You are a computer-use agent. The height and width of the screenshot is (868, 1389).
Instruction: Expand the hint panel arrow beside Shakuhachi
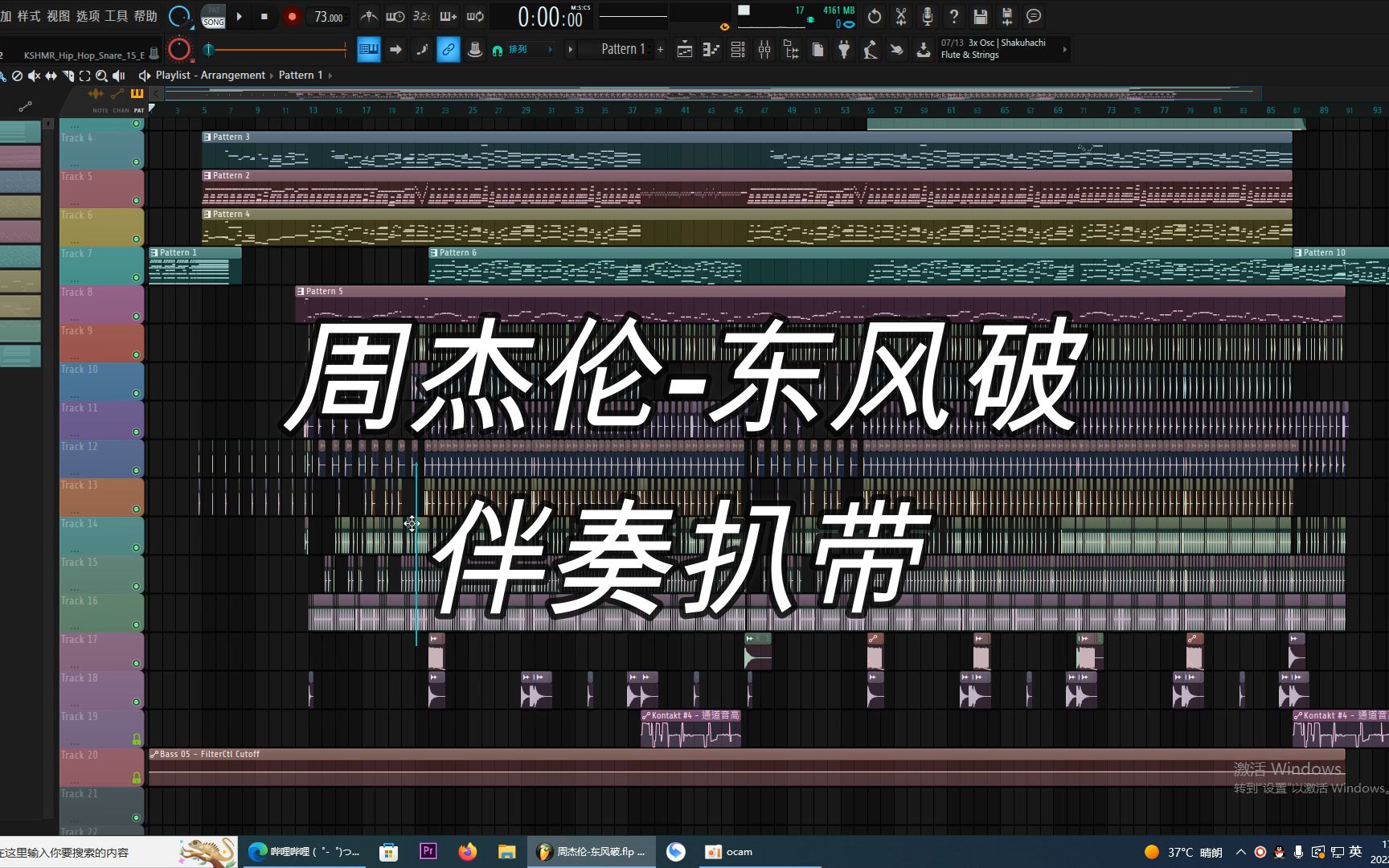tap(1065, 50)
